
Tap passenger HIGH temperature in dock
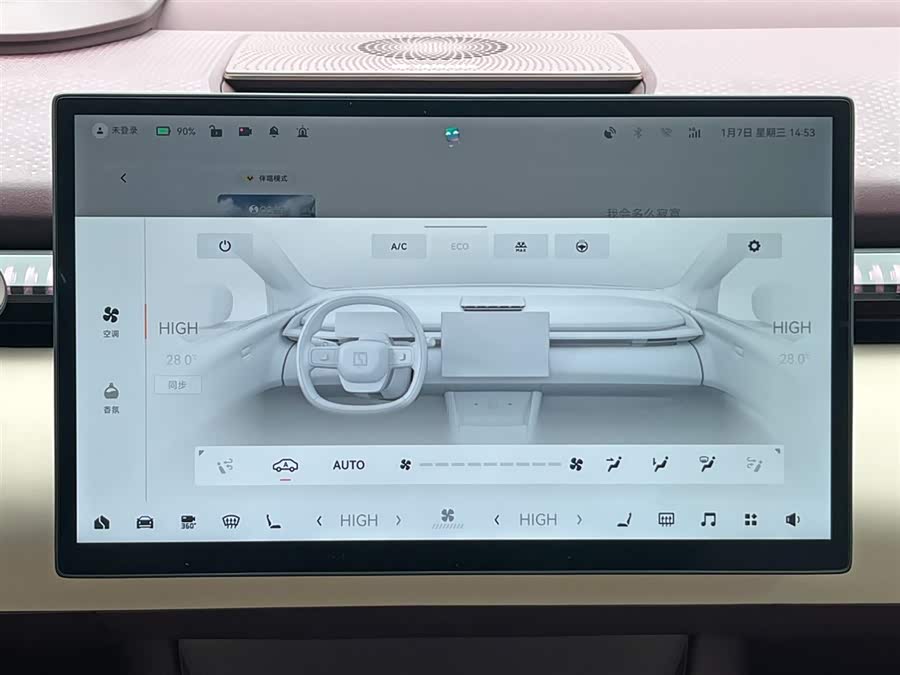(538, 519)
